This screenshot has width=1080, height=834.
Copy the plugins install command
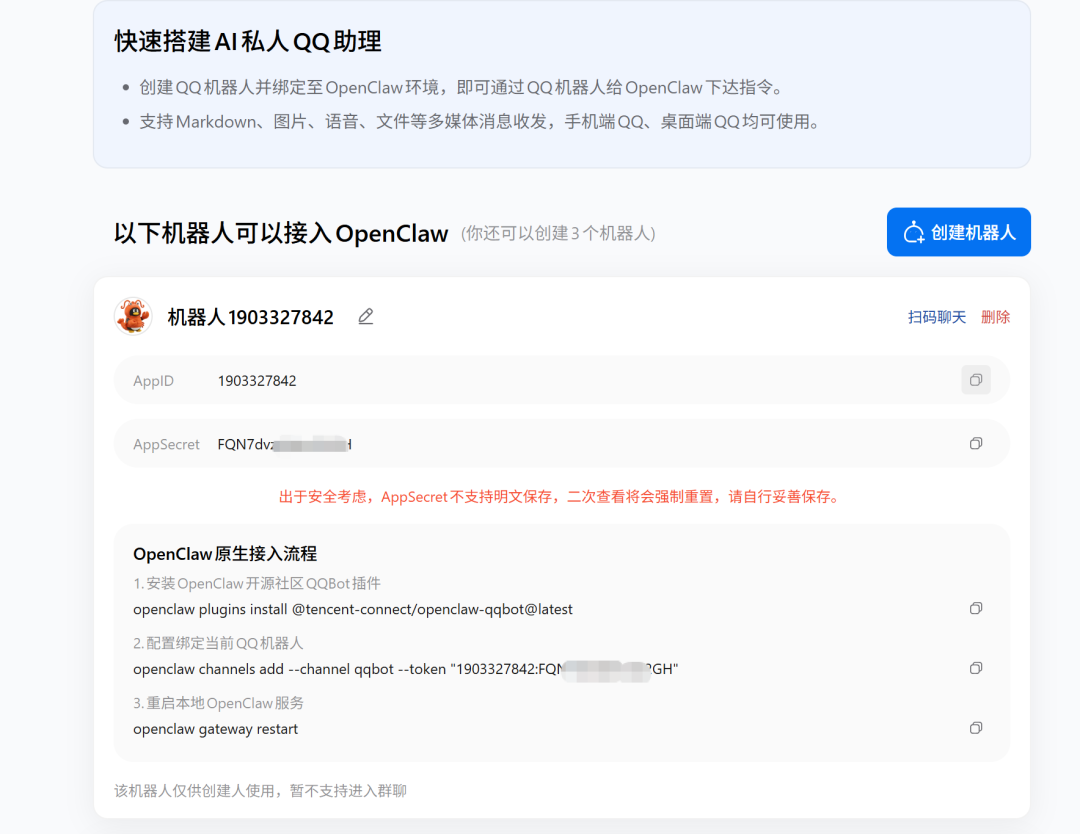(976, 608)
